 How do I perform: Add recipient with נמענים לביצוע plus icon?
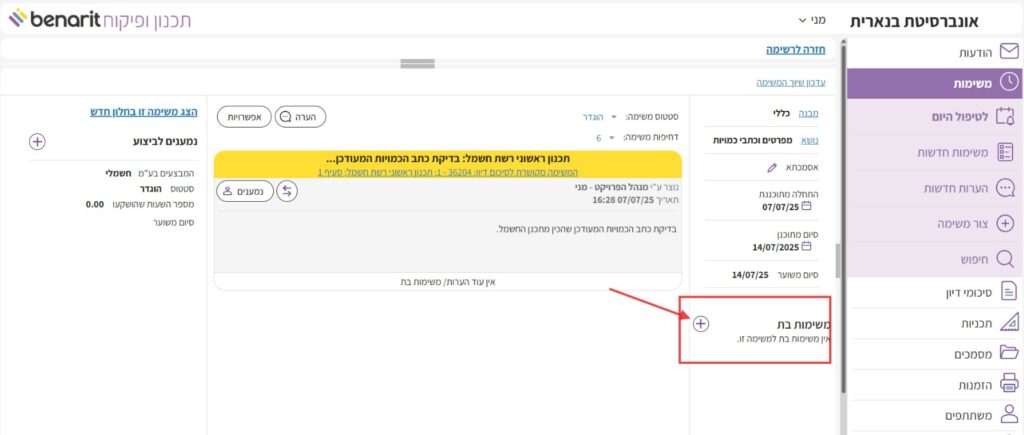[37, 142]
